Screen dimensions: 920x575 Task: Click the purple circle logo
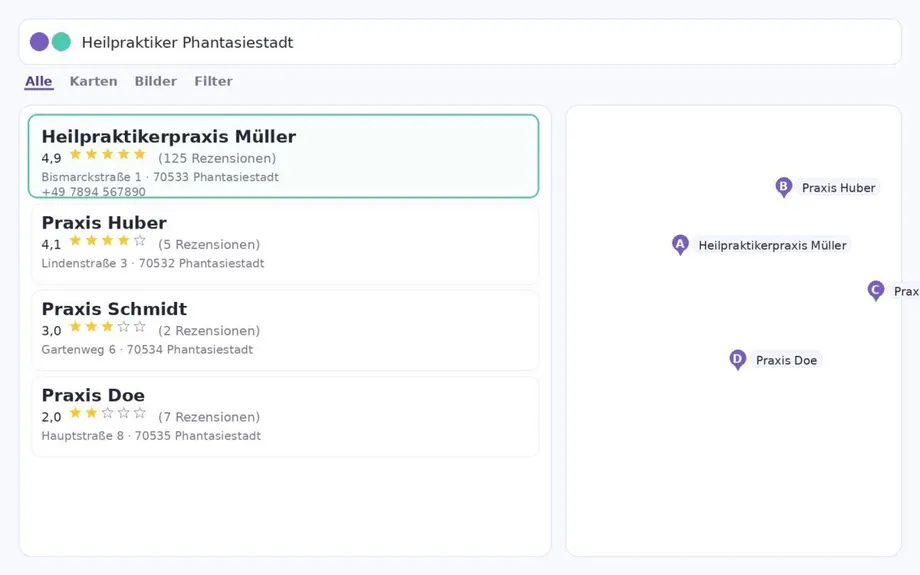39,42
